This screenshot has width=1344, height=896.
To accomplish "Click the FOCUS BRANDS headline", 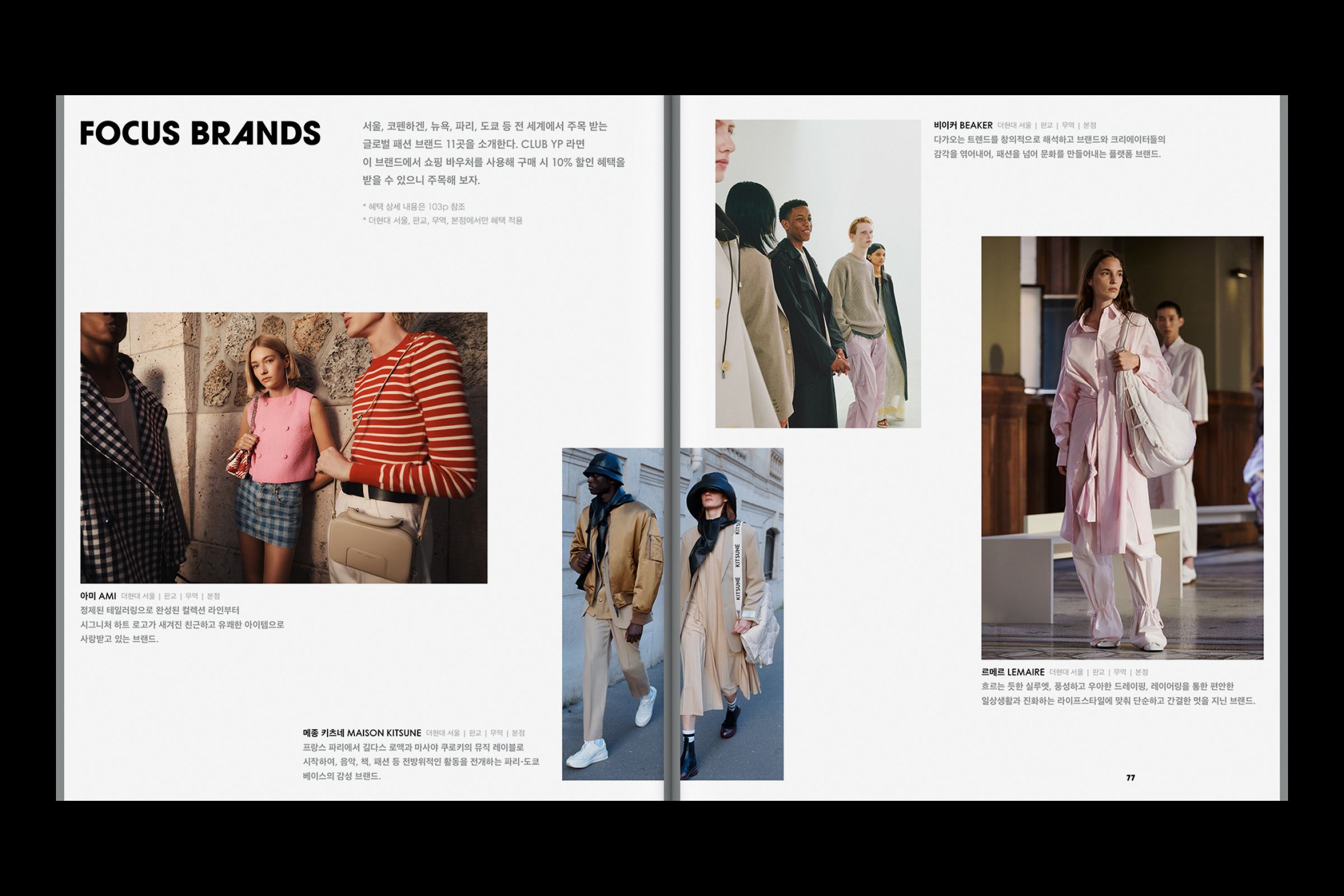I will pyautogui.click(x=200, y=133).
